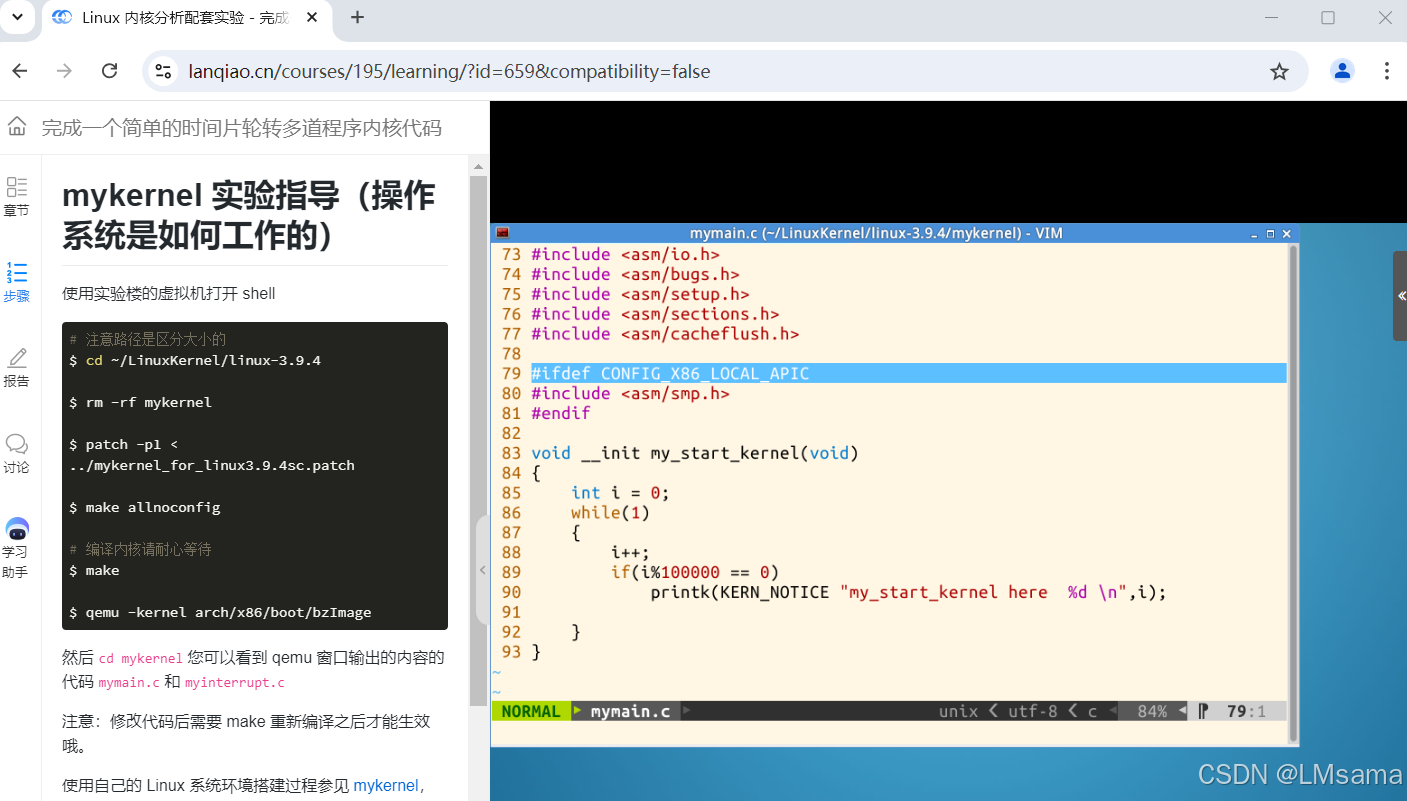Click the instructions panel scrollbar thumb
The height and width of the screenshot is (801, 1407).
(x=478, y=440)
